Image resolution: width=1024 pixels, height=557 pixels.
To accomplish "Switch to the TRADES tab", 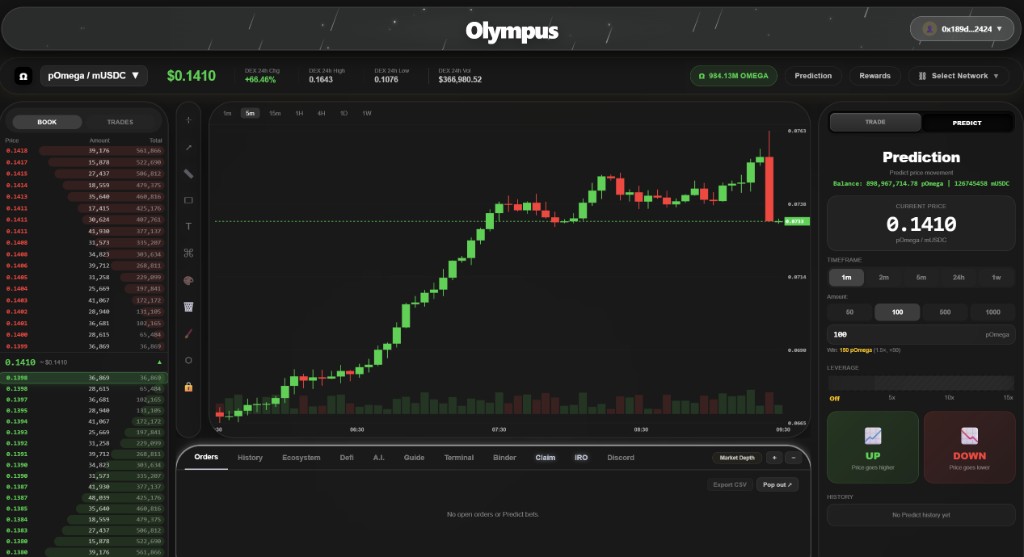I will click(120, 122).
